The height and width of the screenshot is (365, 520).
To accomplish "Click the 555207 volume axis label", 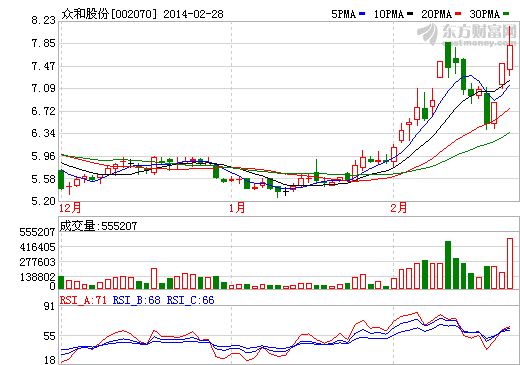I will (x=37, y=232).
